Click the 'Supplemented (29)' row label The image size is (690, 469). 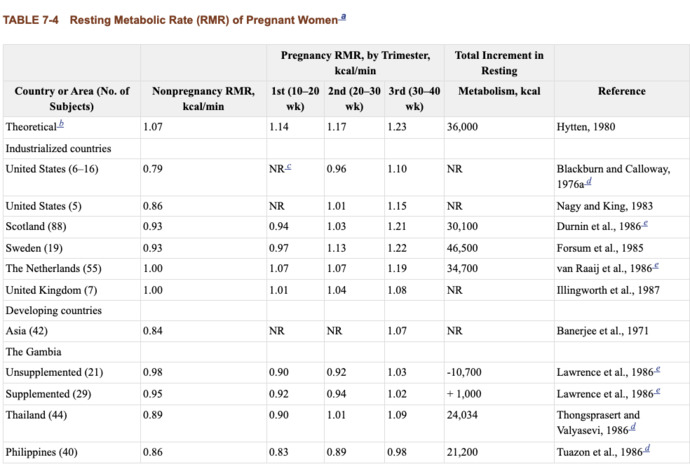pos(49,394)
